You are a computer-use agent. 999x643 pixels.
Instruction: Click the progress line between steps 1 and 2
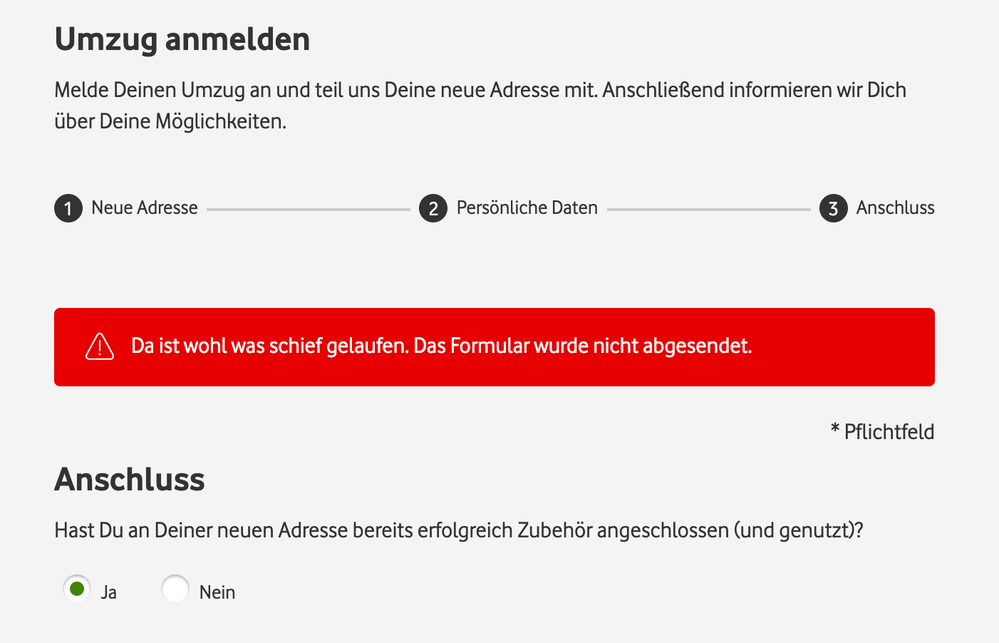click(x=308, y=210)
